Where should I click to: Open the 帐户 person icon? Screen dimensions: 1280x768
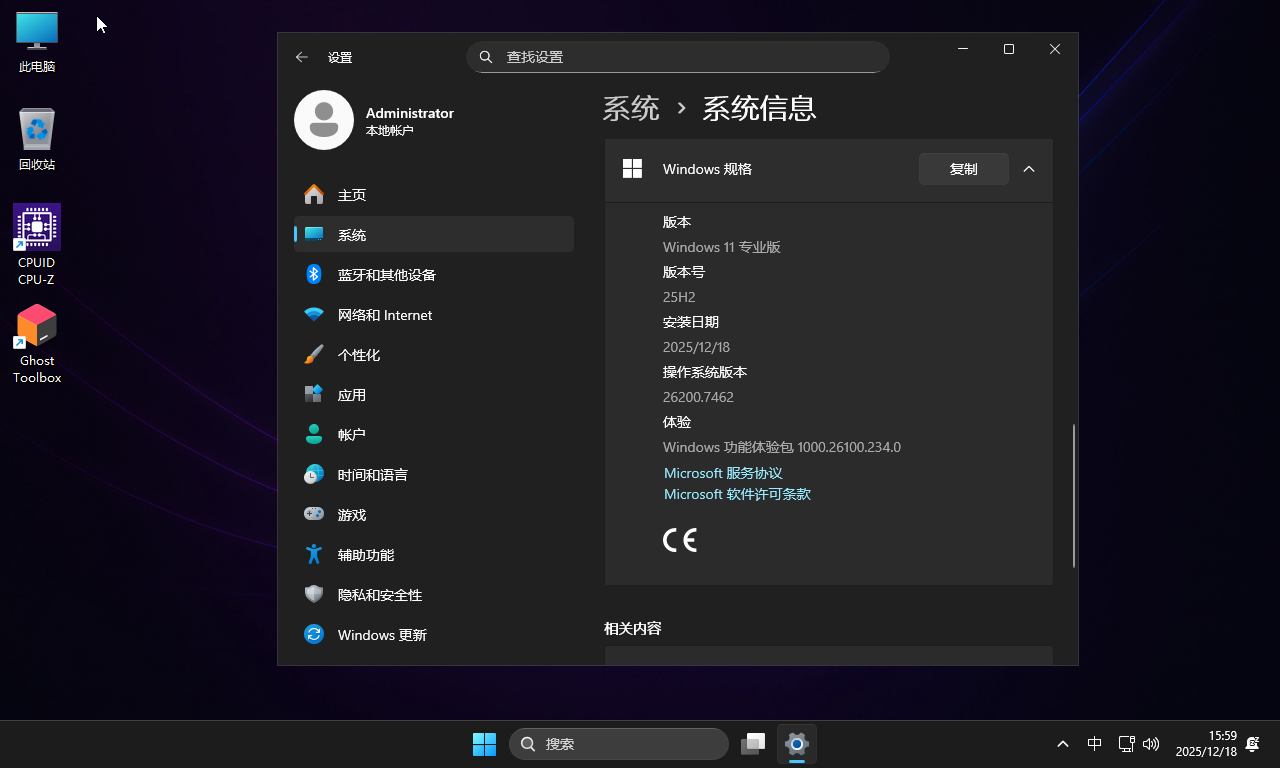pos(314,435)
